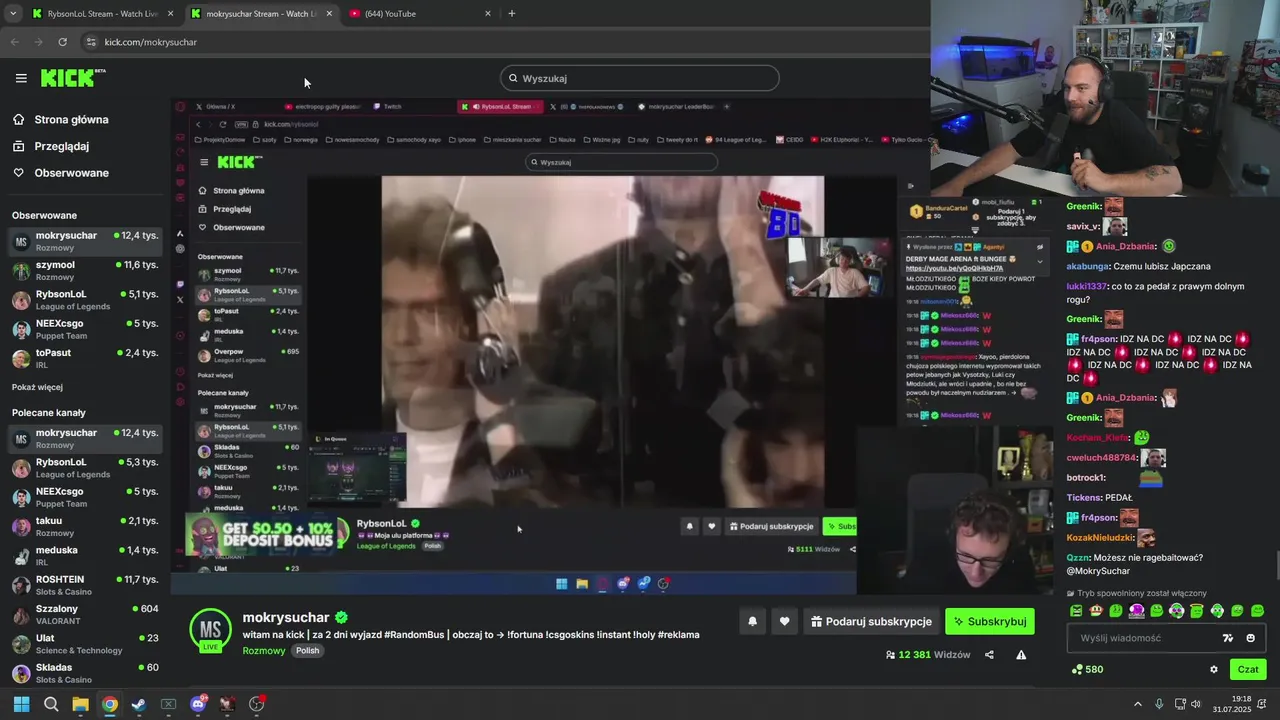Open the tab search dropdown arrow
This screenshot has width=1280, height=720.
tap(12, 14)
